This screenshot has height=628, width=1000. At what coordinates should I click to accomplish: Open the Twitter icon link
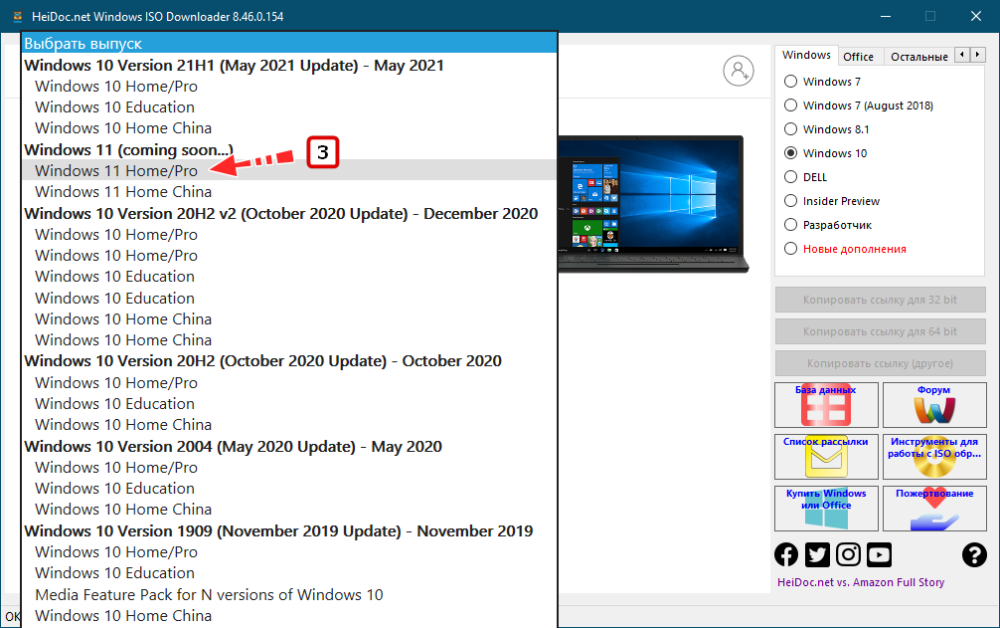[x=817, y=555]
